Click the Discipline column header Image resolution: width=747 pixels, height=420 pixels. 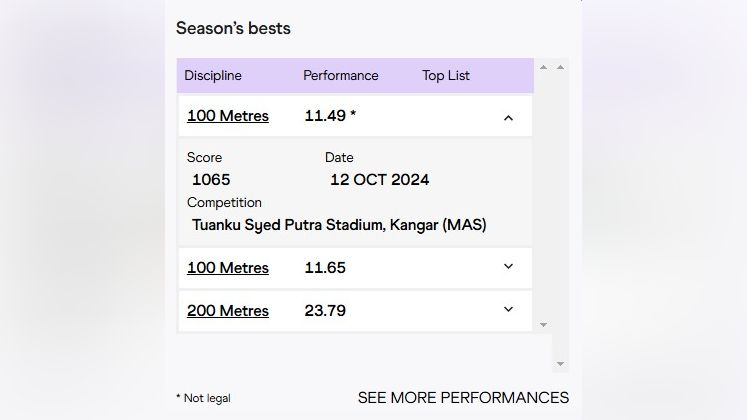(x=213, y=76)
